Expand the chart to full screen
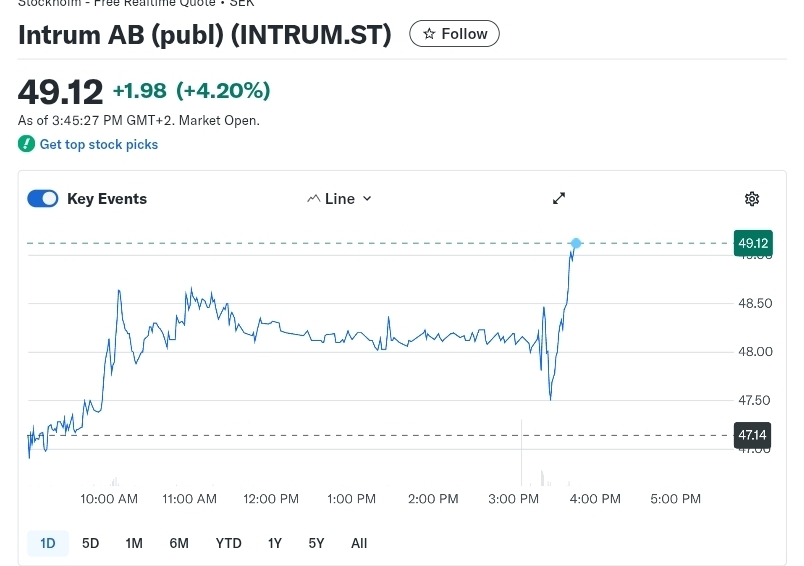The width and height of the screenshot is (804, 566). pos(559,199)
